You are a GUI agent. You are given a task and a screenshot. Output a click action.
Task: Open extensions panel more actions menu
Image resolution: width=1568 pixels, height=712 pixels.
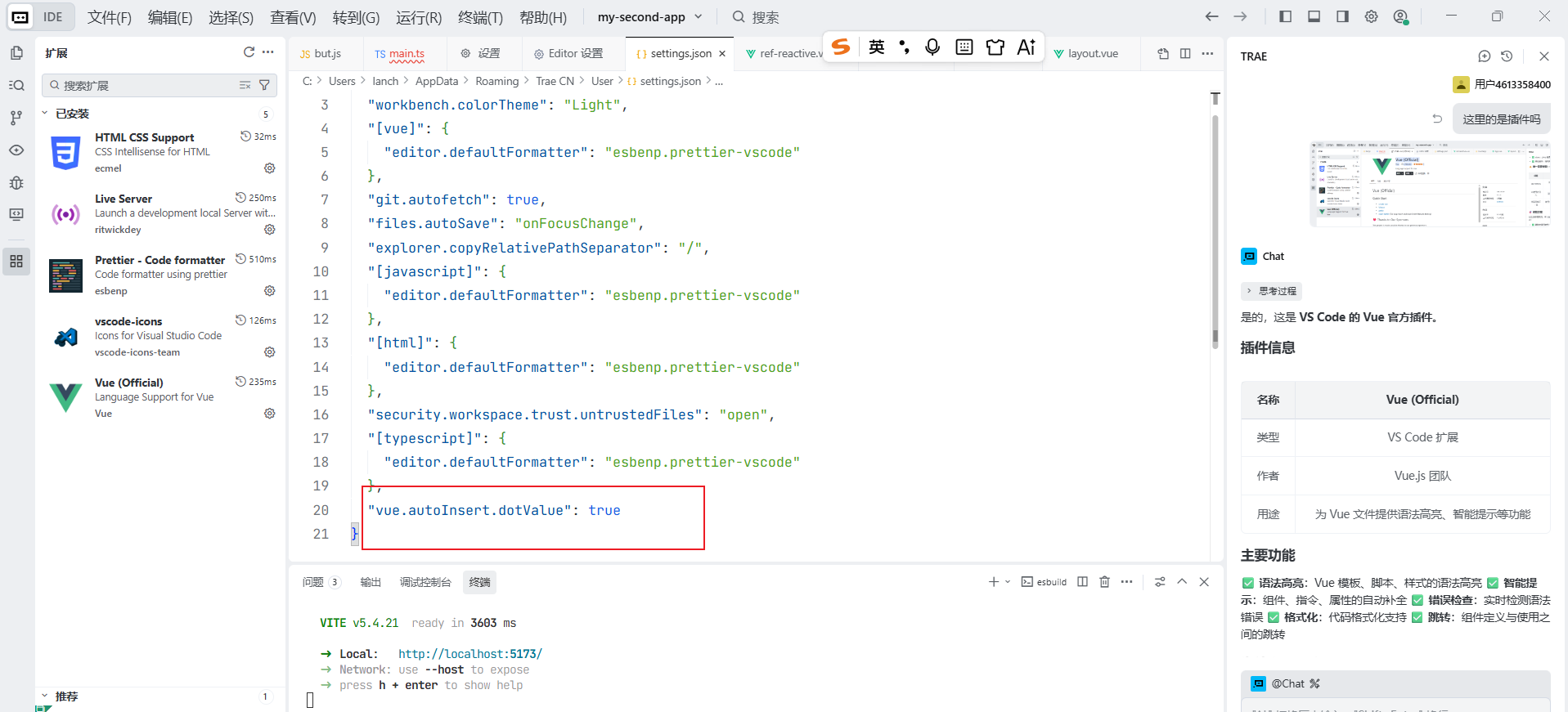point(268,52)
